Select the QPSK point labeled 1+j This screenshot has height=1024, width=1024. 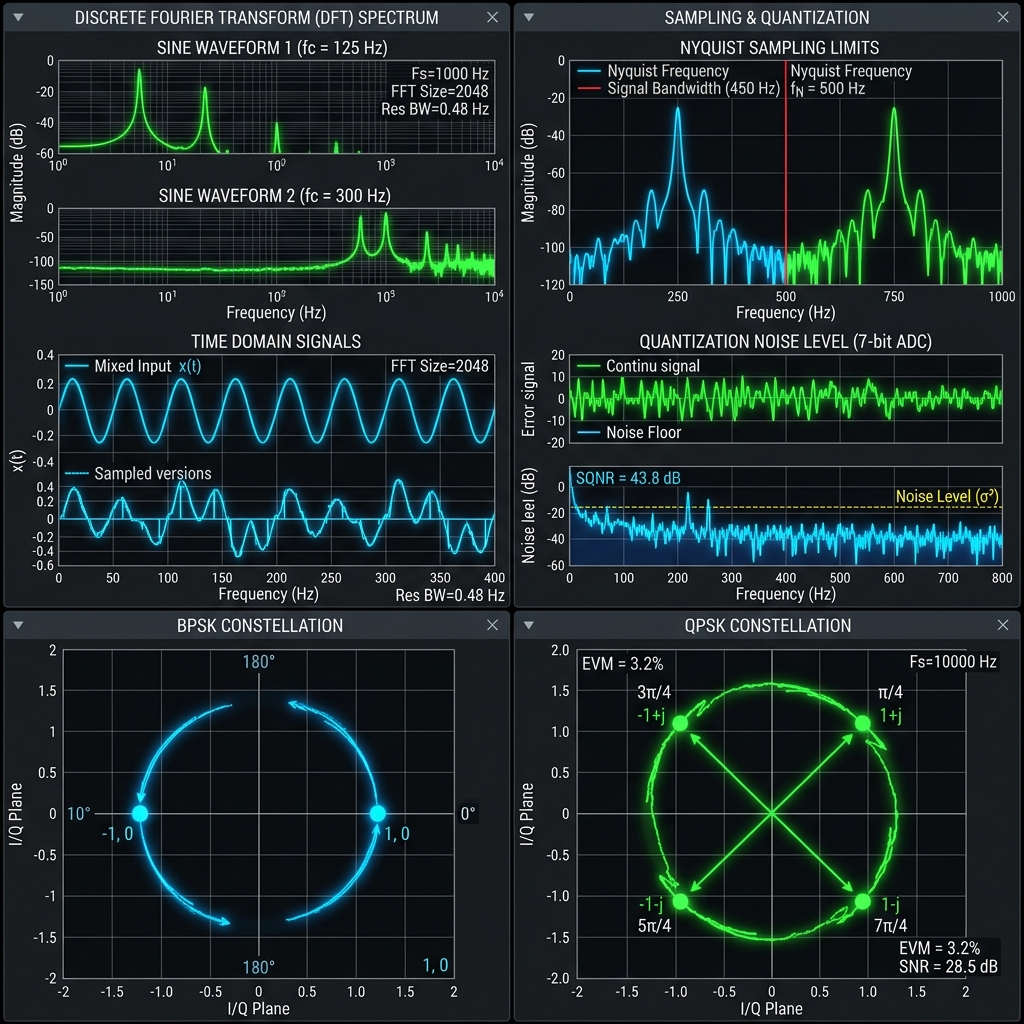click(x=863, y=723)
